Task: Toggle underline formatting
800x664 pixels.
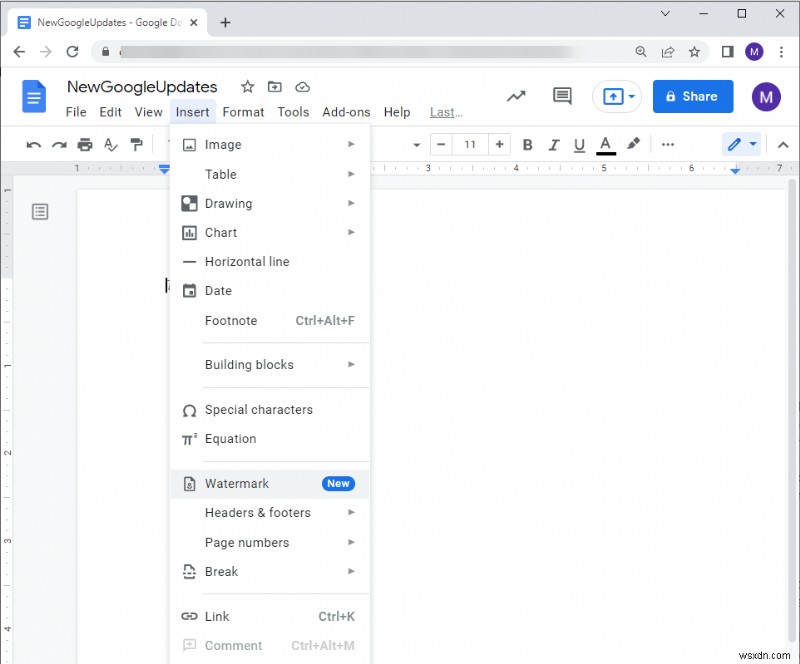Action: click(579, 144)
